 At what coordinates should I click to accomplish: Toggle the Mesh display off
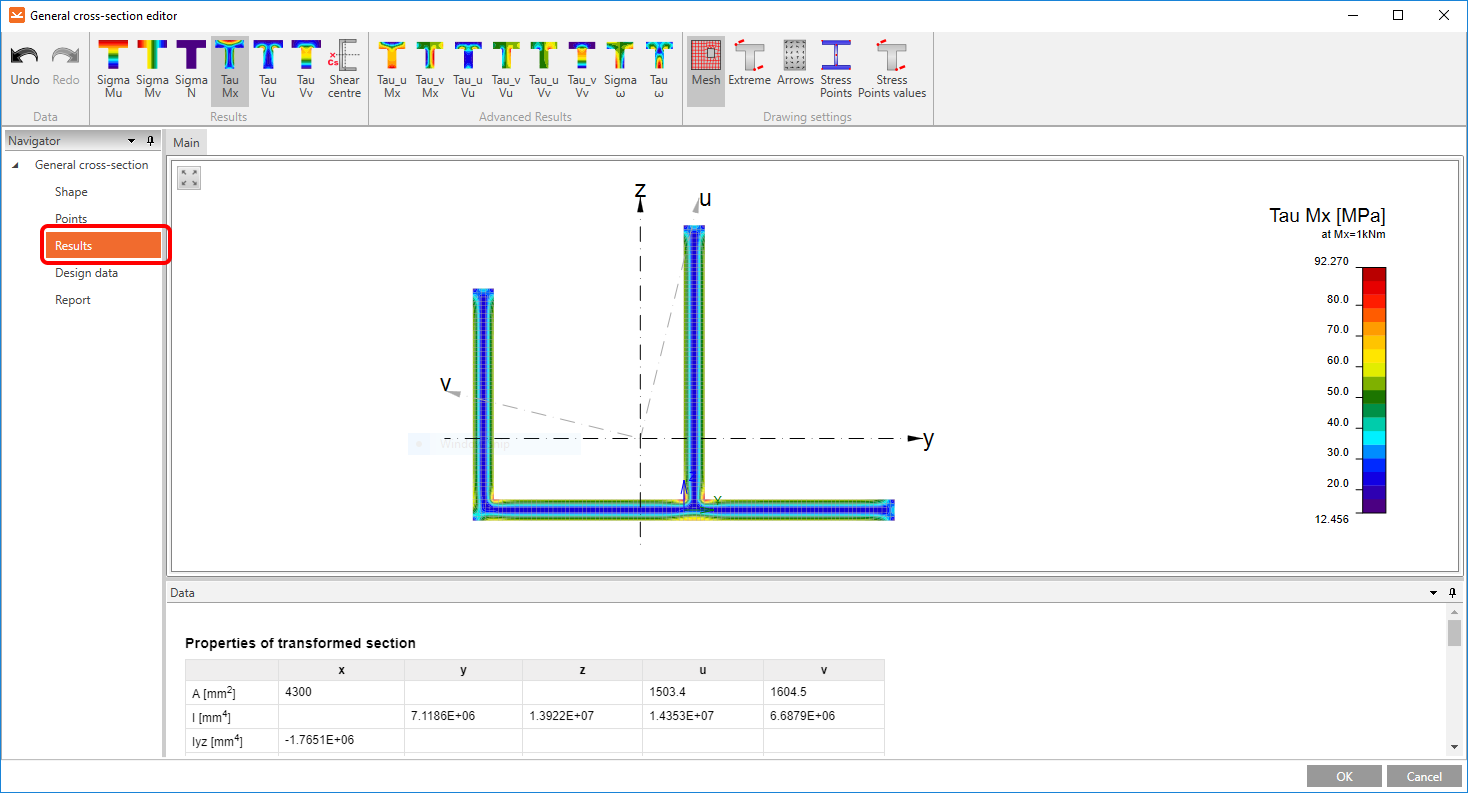(707, 69)
